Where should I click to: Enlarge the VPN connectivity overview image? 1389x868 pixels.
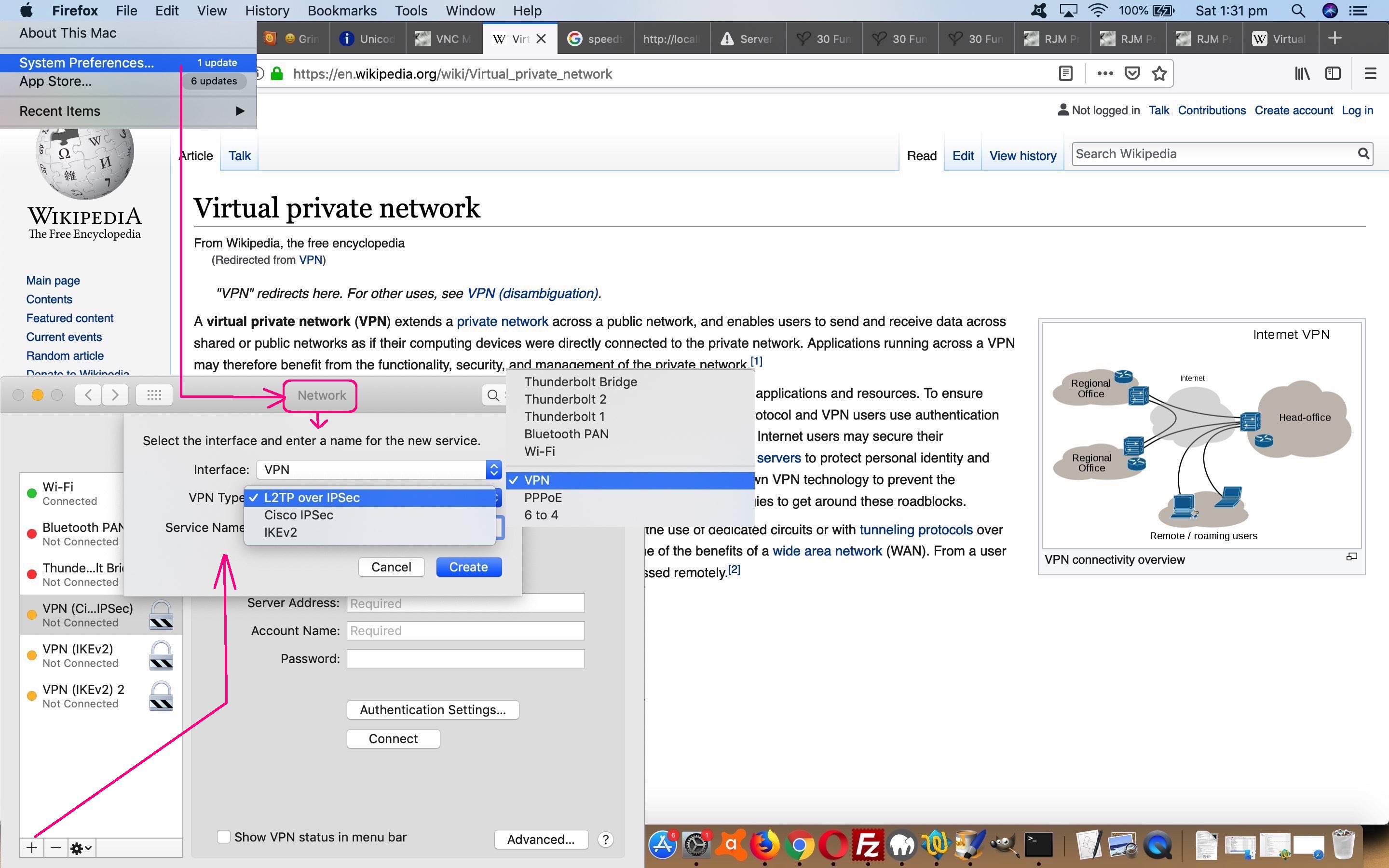1352,556
